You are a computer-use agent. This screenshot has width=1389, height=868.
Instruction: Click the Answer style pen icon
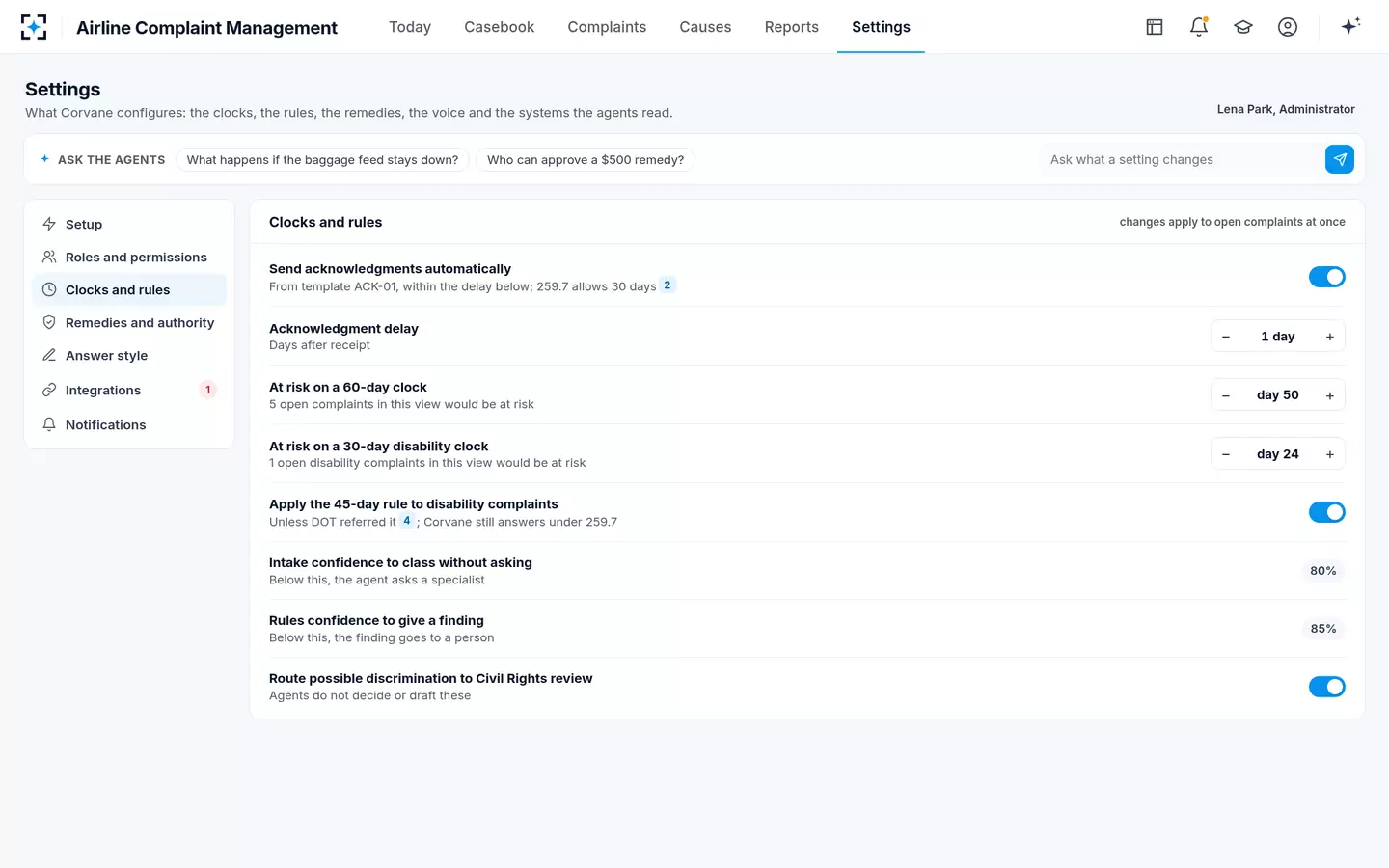(49, 355)
